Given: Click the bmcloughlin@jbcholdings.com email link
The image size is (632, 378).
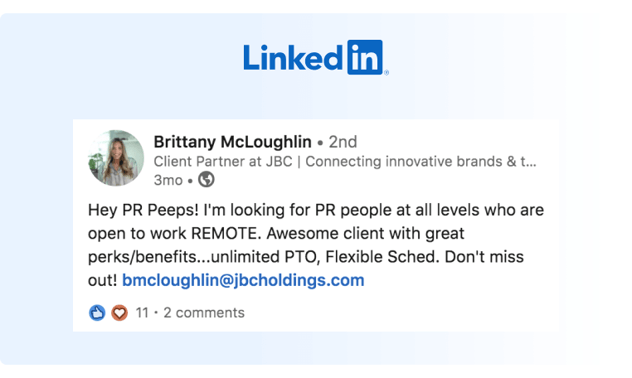Looking at the screenshot, I should point(243,280).
